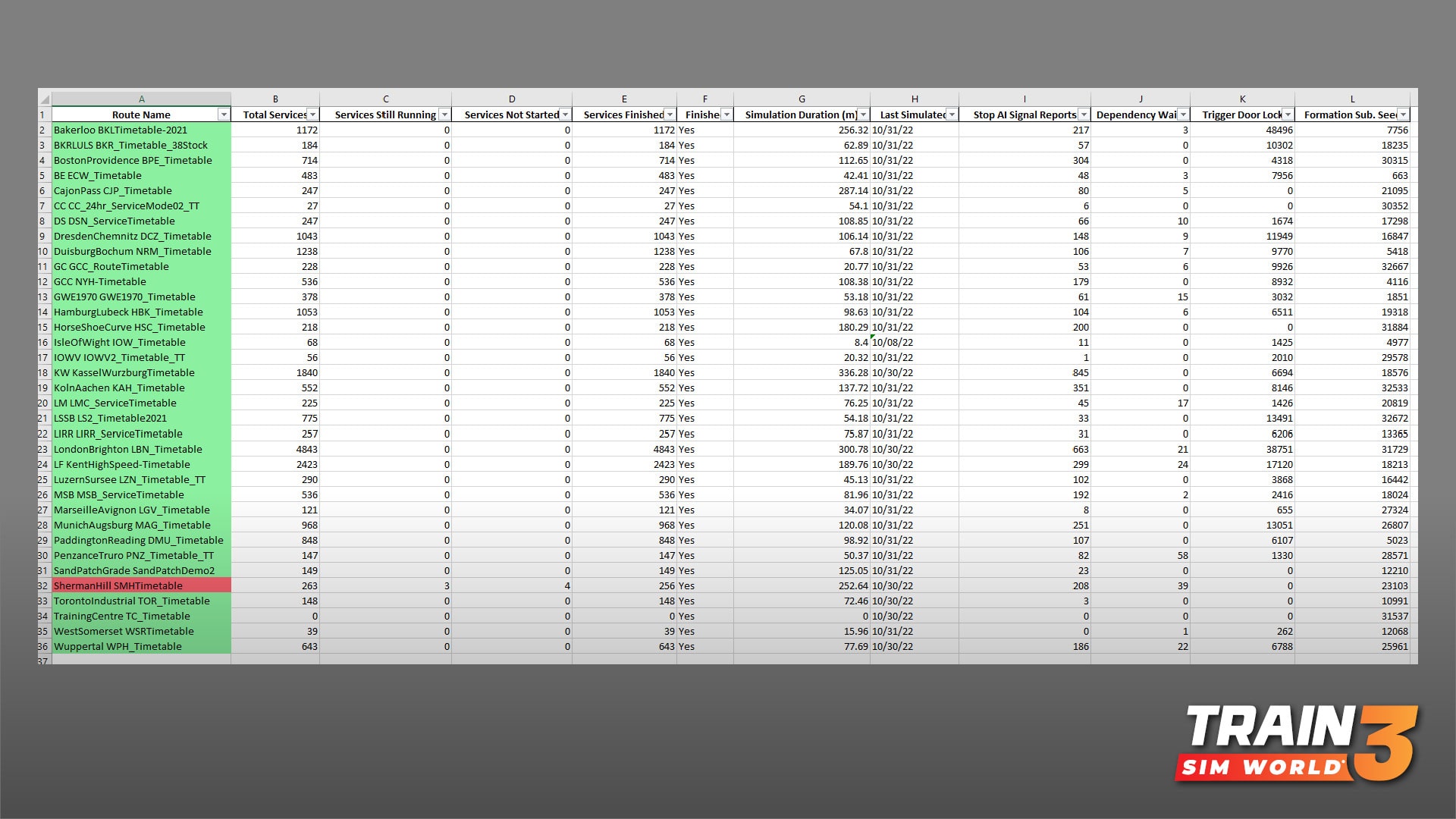Select the HamburgLubeck HBK_Timetable cell
The width and height of the screenshot is (1456, 819).
pos(141,312)
